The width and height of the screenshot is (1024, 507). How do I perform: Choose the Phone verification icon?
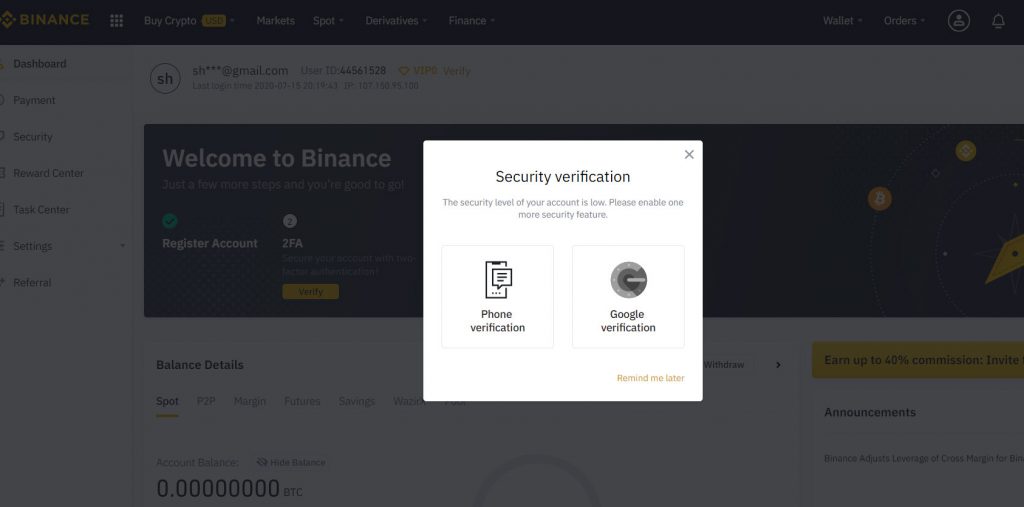click(498, 279)
